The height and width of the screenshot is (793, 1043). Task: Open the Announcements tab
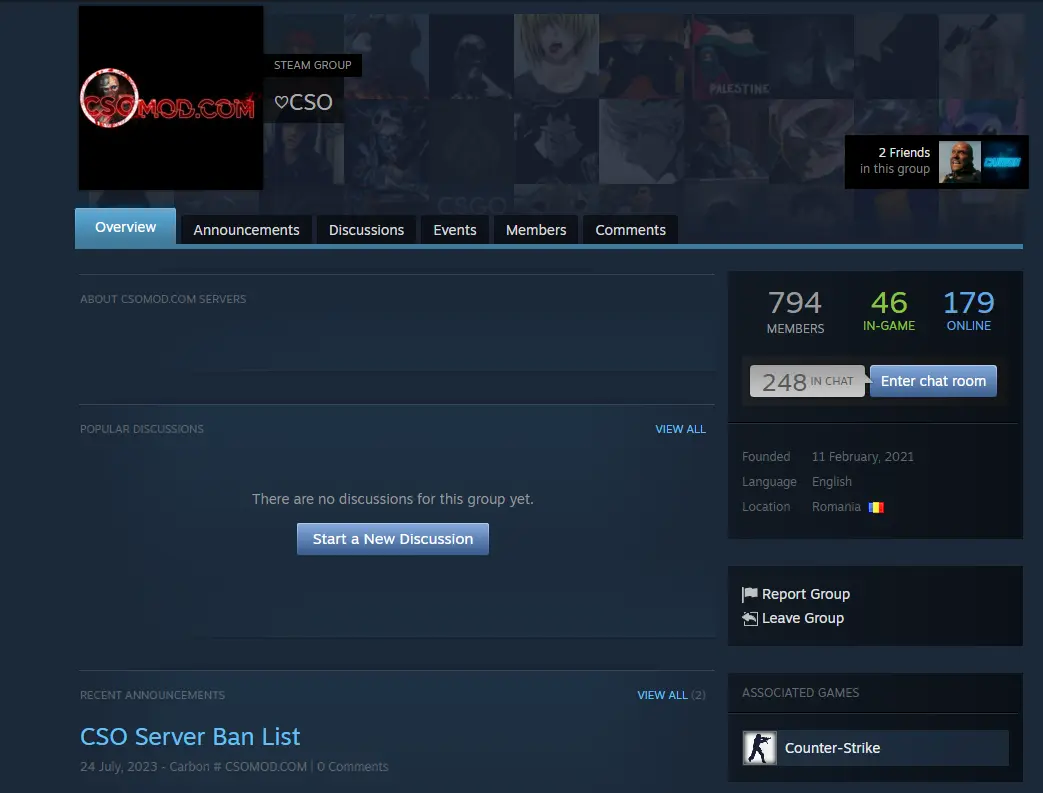[246, 230]
